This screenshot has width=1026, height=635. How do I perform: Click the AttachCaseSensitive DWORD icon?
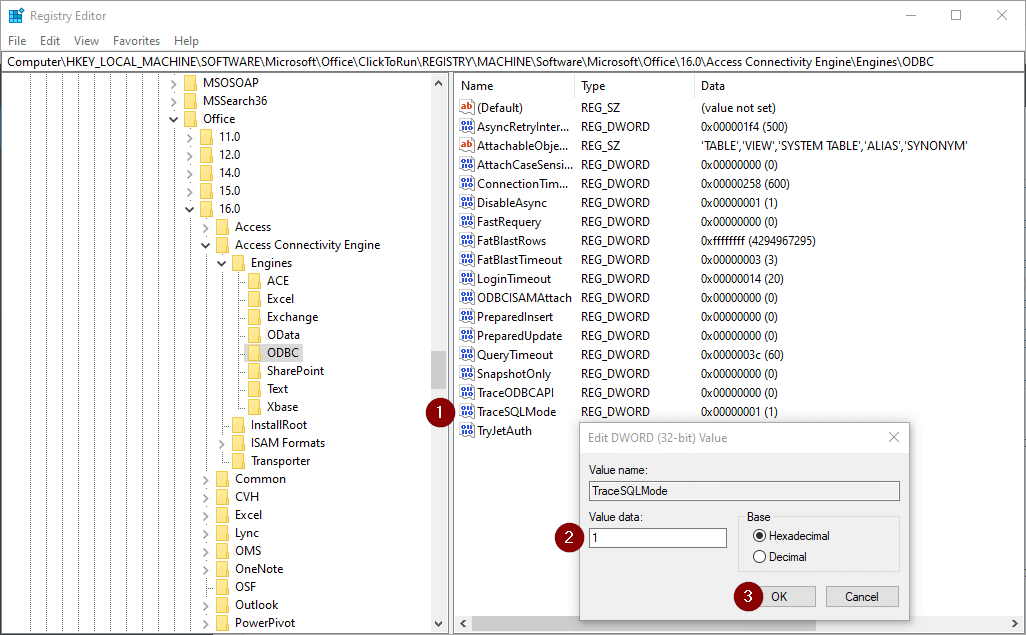(467, 164)
